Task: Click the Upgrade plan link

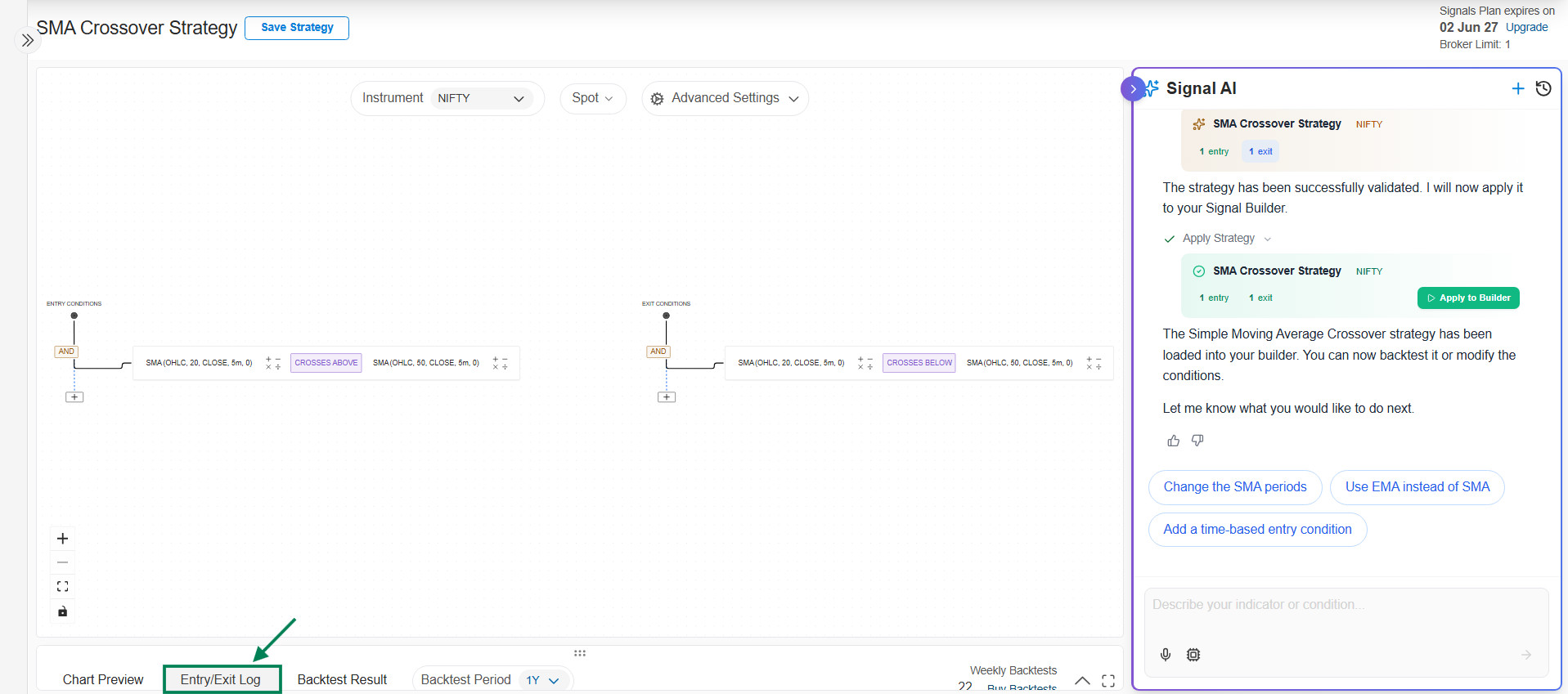Action: 1526,27
